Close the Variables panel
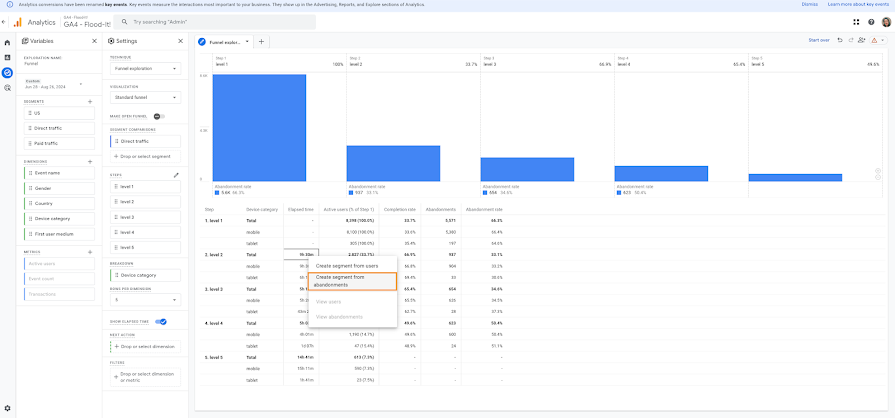 click(x=94, y=41)
